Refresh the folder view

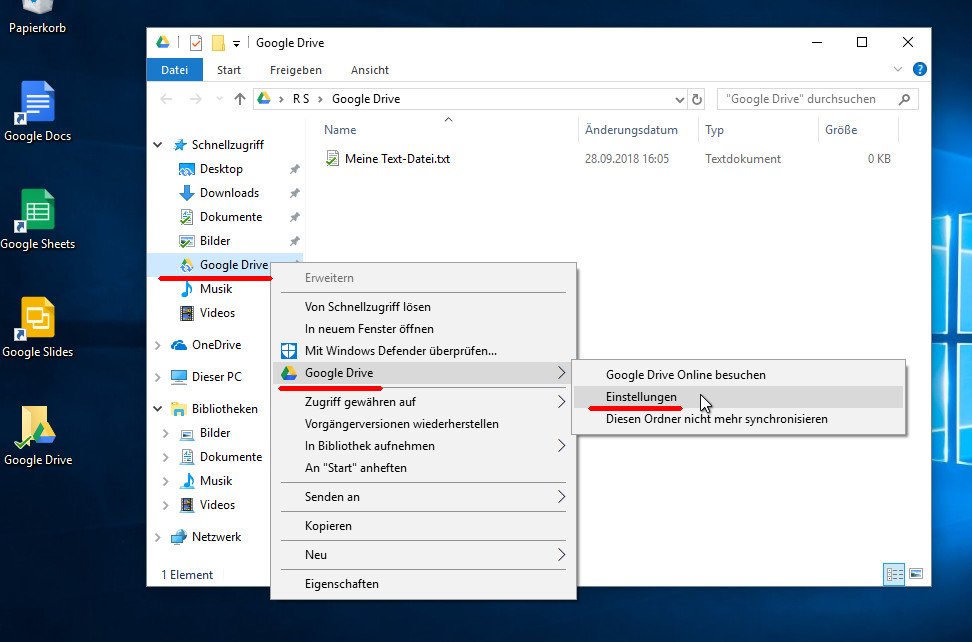pyautogui.click(x=697, y=99)
